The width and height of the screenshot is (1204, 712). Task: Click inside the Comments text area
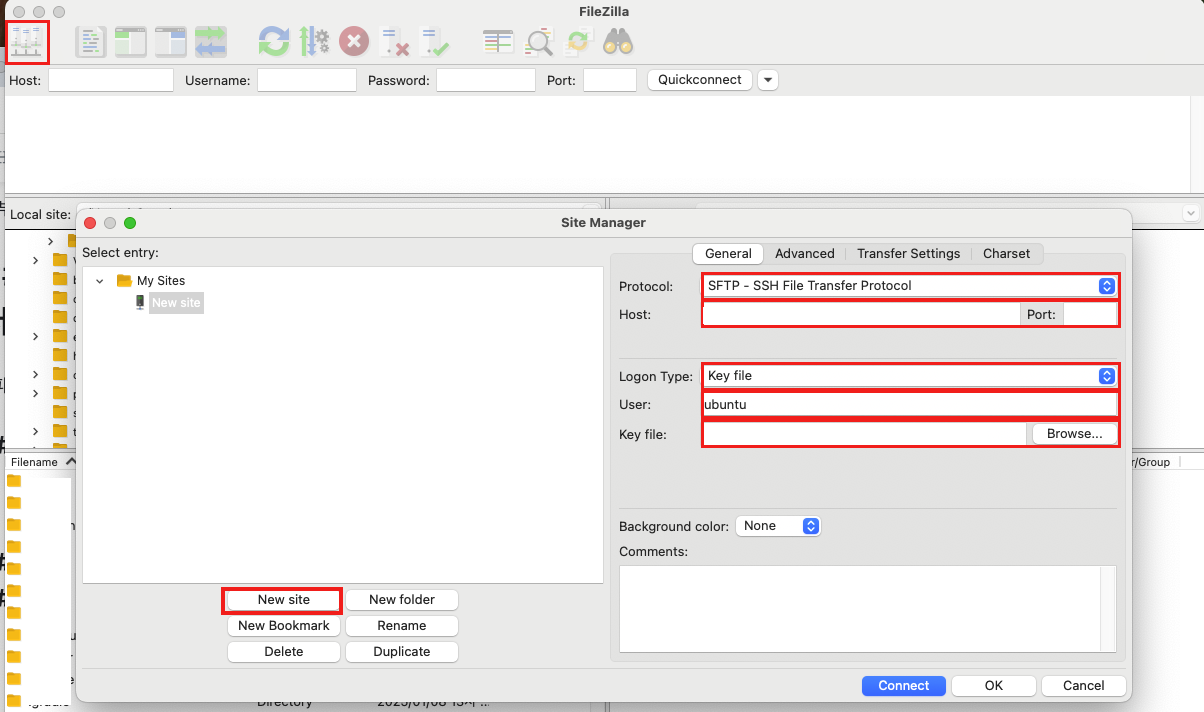click(860, 609)
